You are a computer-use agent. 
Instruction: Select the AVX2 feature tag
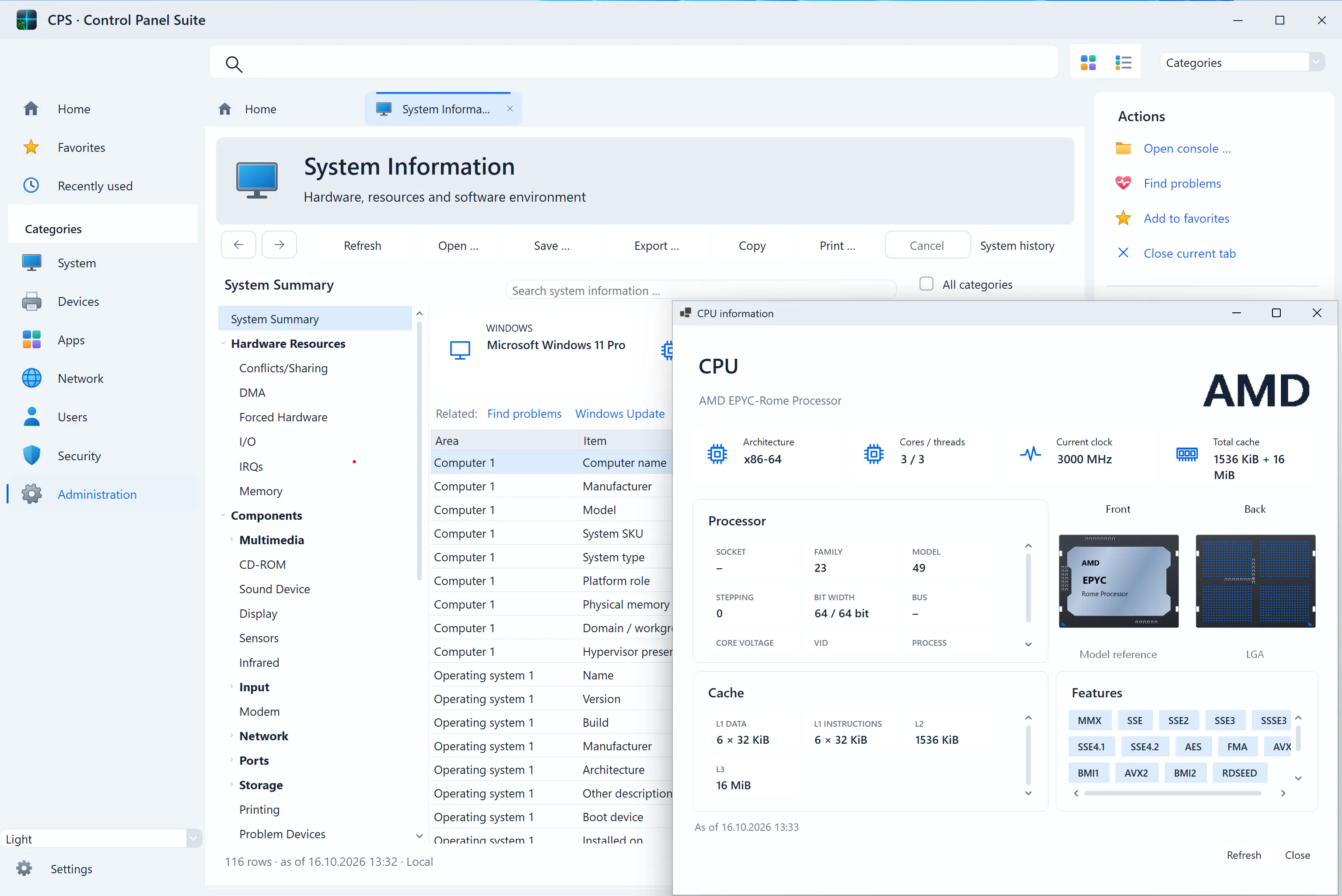(x=1136, y=773)
